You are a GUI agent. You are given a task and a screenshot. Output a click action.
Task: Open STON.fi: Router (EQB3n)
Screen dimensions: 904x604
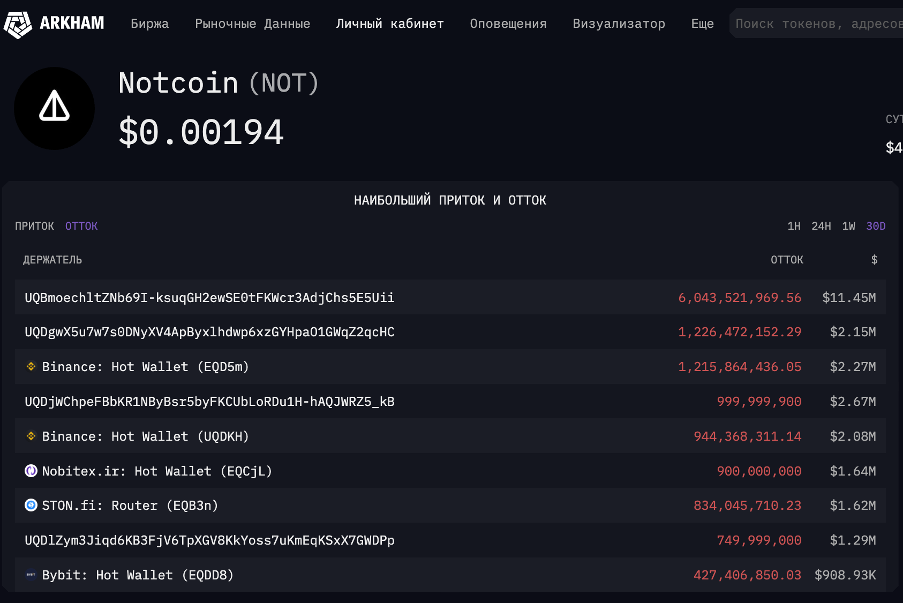click(x=130, y=505)
